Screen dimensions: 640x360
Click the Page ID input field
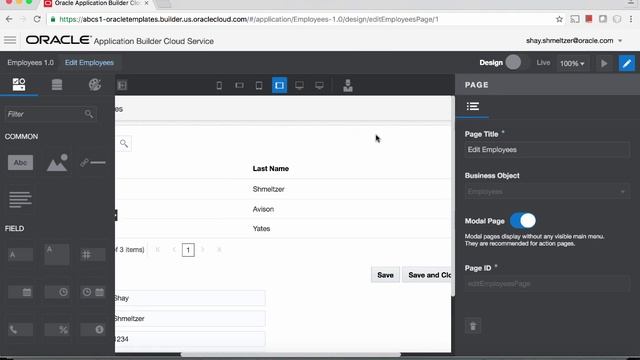pyautogui.click(x=547, y=284)
